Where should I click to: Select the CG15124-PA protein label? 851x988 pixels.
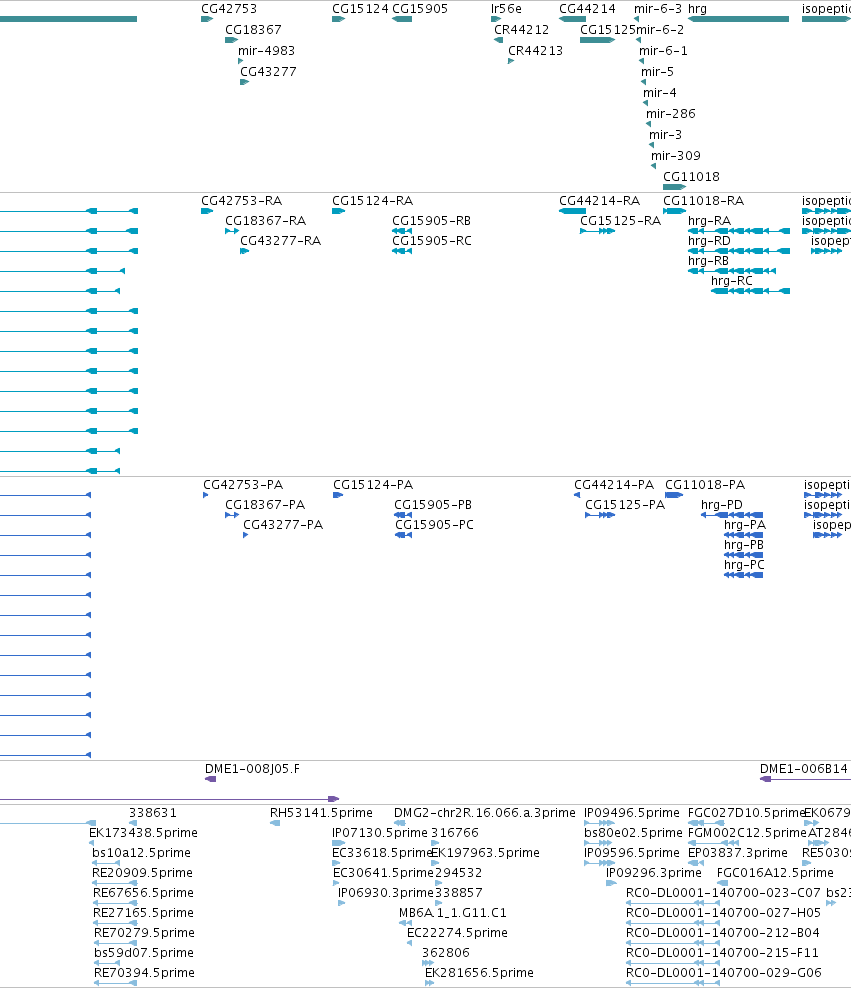pyautogui.click(x=373, y=485)
